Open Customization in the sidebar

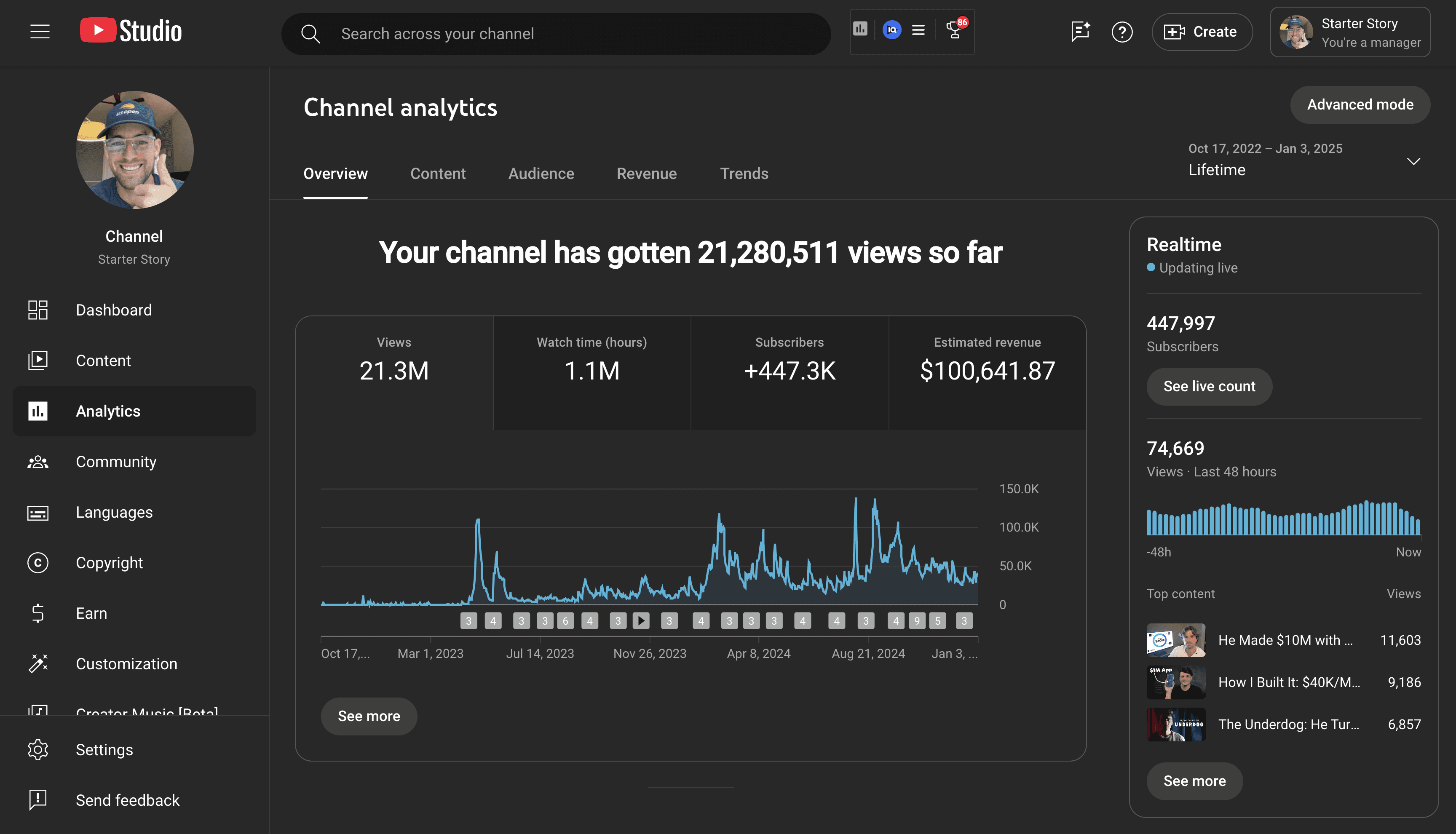pos(134,664)
